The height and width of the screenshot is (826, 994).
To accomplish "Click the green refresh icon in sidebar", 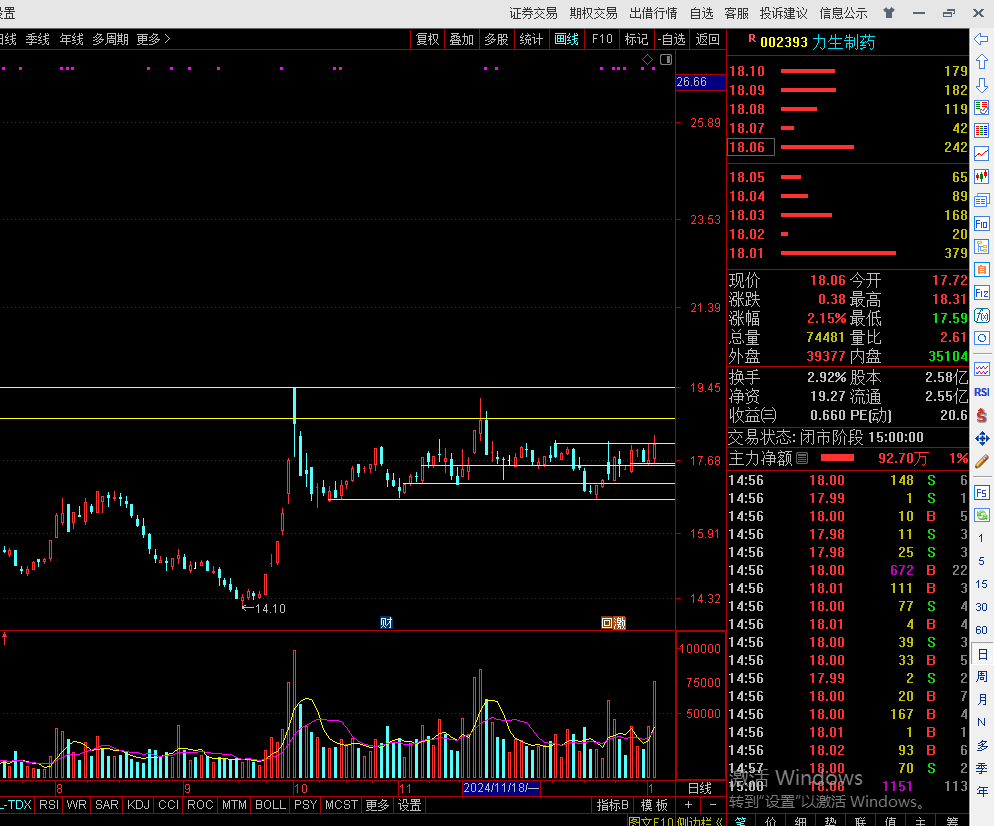I will click(x=982, y=515).
